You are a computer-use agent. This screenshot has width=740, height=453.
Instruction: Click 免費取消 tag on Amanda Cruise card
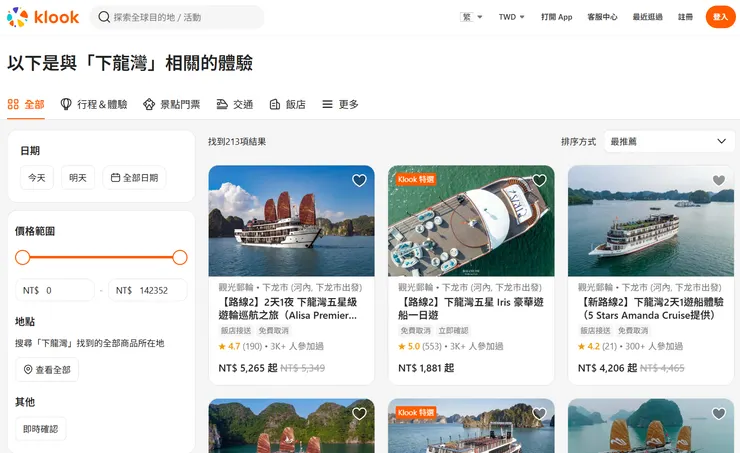point(633,331)
